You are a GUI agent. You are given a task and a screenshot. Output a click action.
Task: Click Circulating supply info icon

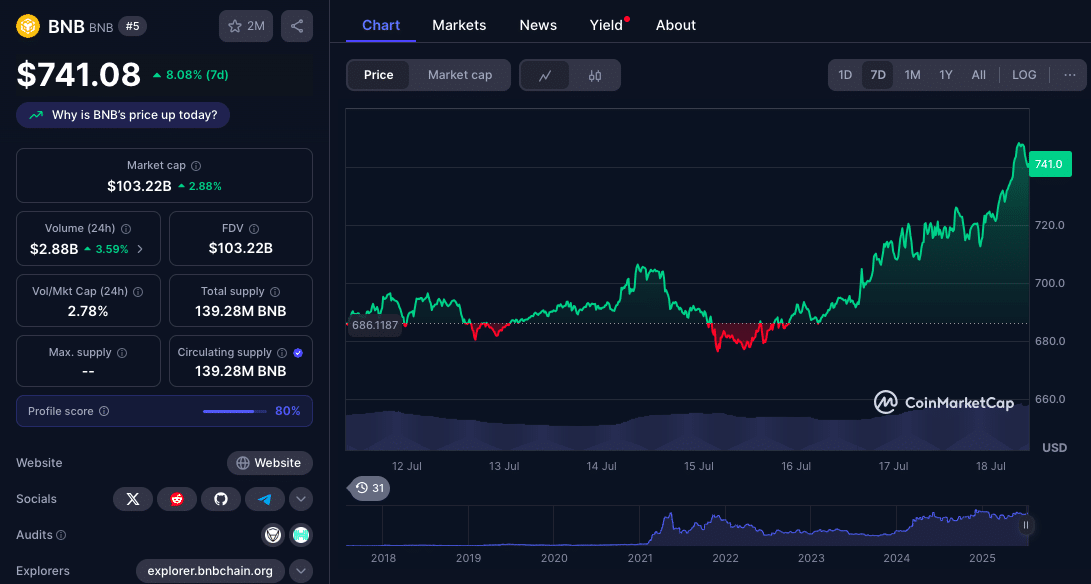pyautogui.click(x=282, y=353)
